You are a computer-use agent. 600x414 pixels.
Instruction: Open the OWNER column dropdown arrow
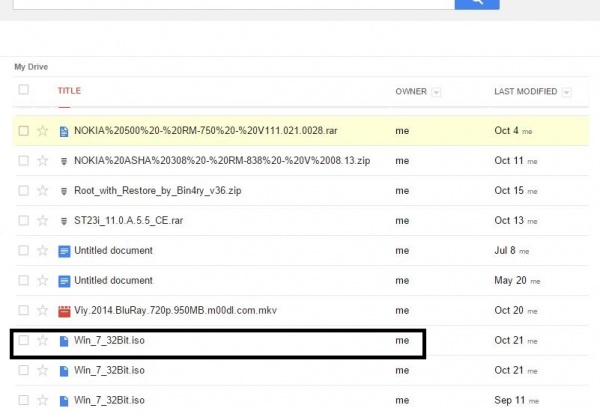click(x=436, y=92)
